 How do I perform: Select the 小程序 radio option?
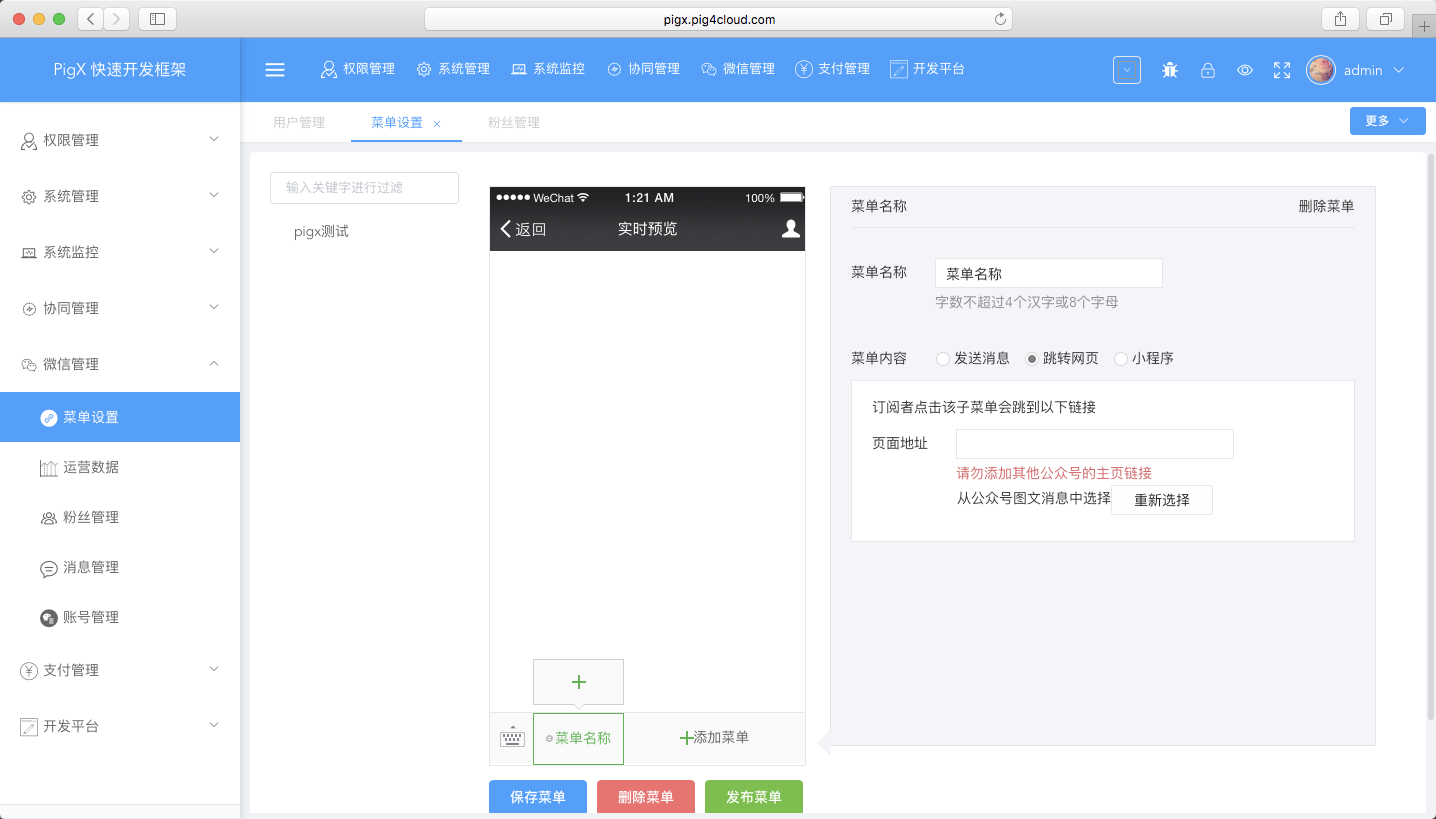click(x=1121, y=359)
